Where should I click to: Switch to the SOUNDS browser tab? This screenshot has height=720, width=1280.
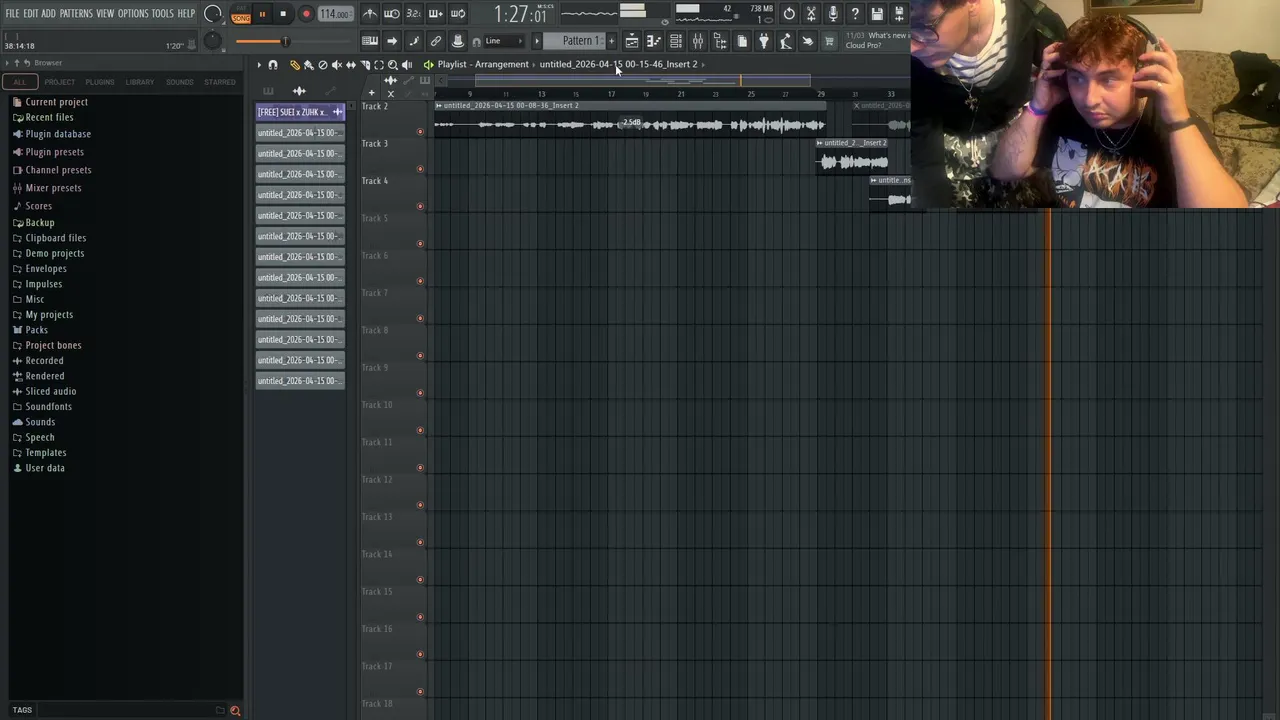[180, 82]
